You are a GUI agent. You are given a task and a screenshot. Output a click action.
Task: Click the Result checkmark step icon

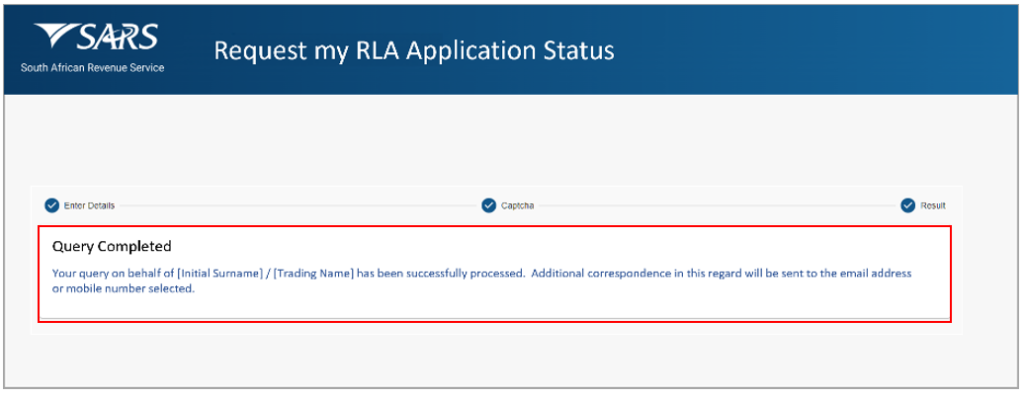(x=908, y=205)
